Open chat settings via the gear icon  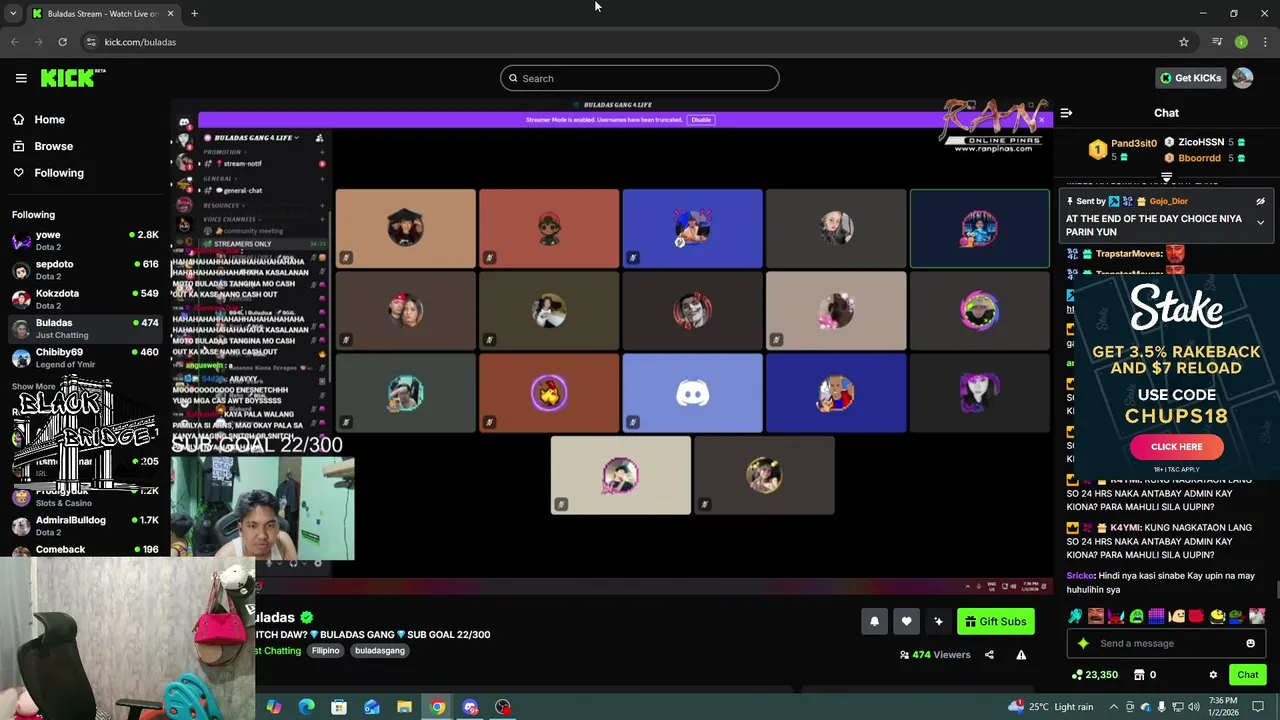[x=1213, y=675]
